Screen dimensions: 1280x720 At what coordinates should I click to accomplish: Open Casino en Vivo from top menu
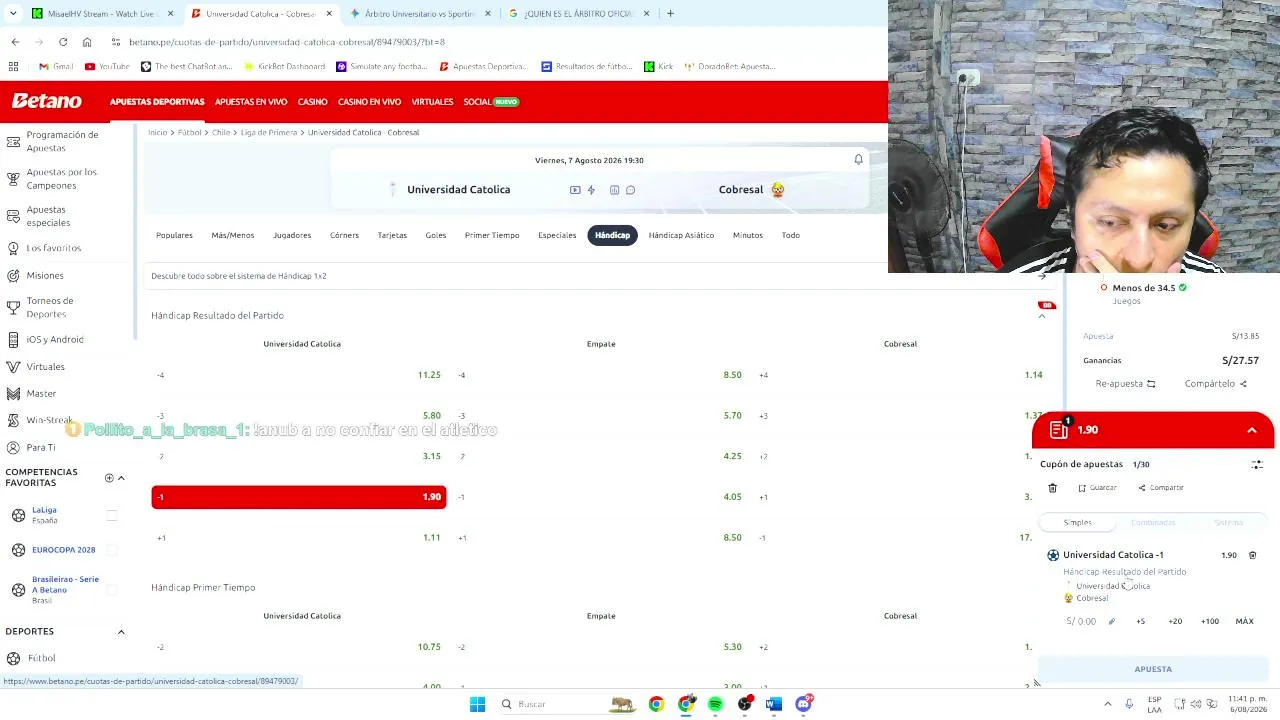click(x=369, y=102)
